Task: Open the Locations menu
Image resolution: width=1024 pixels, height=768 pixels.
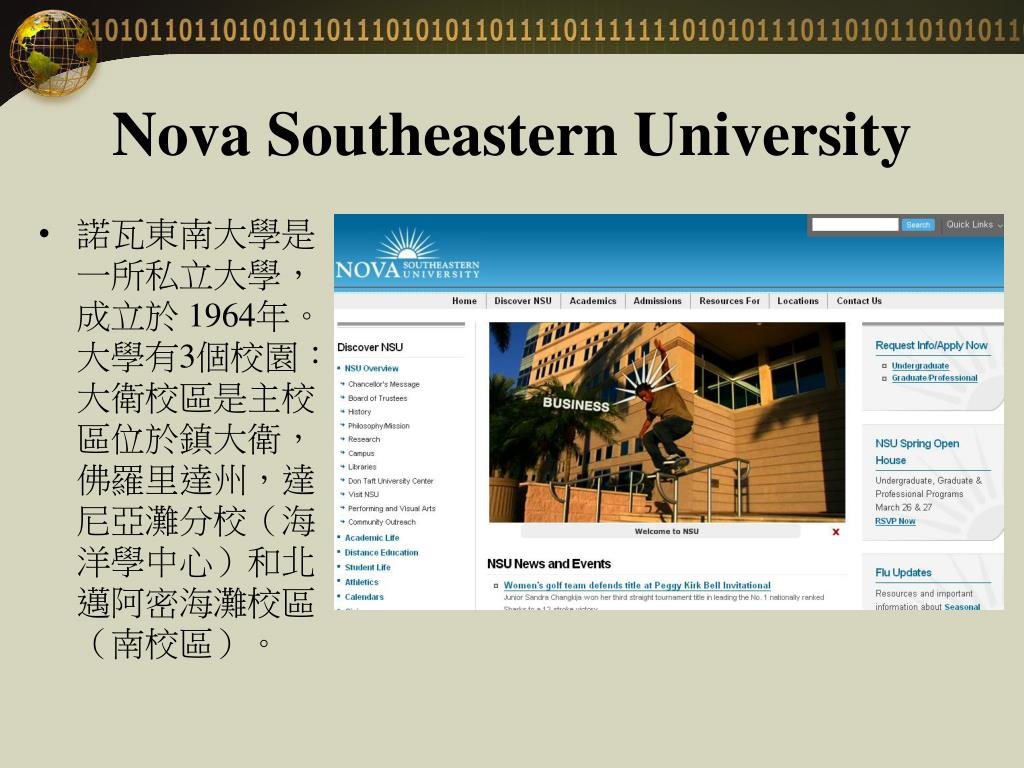Action: coord(797,301)
